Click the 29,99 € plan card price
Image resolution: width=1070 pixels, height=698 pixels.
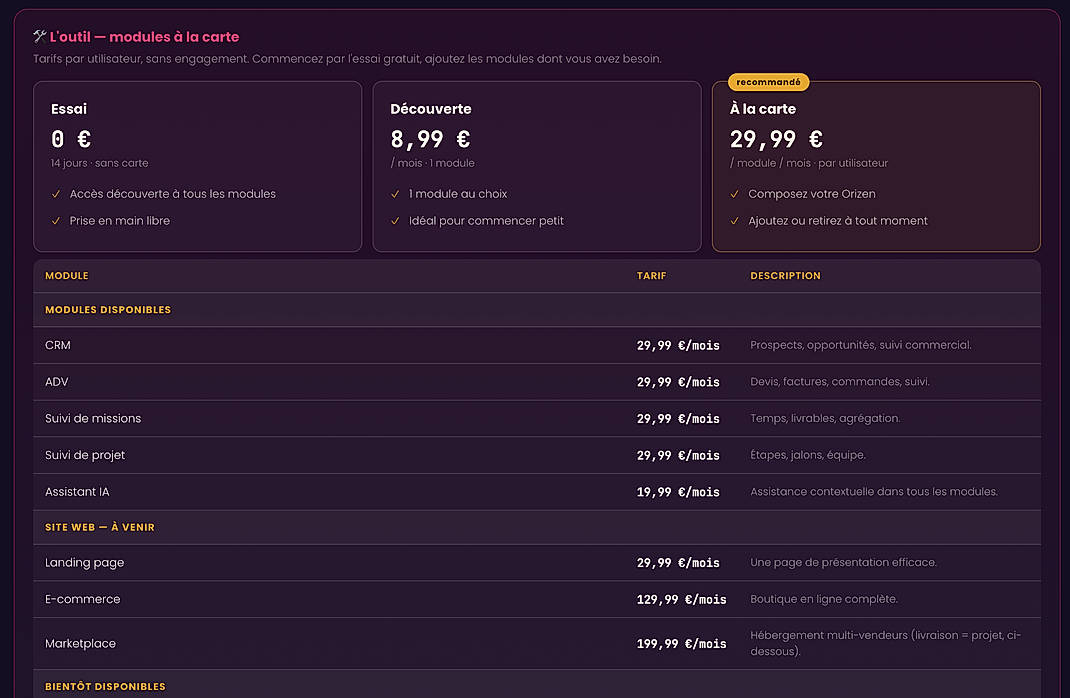point(776,139)
